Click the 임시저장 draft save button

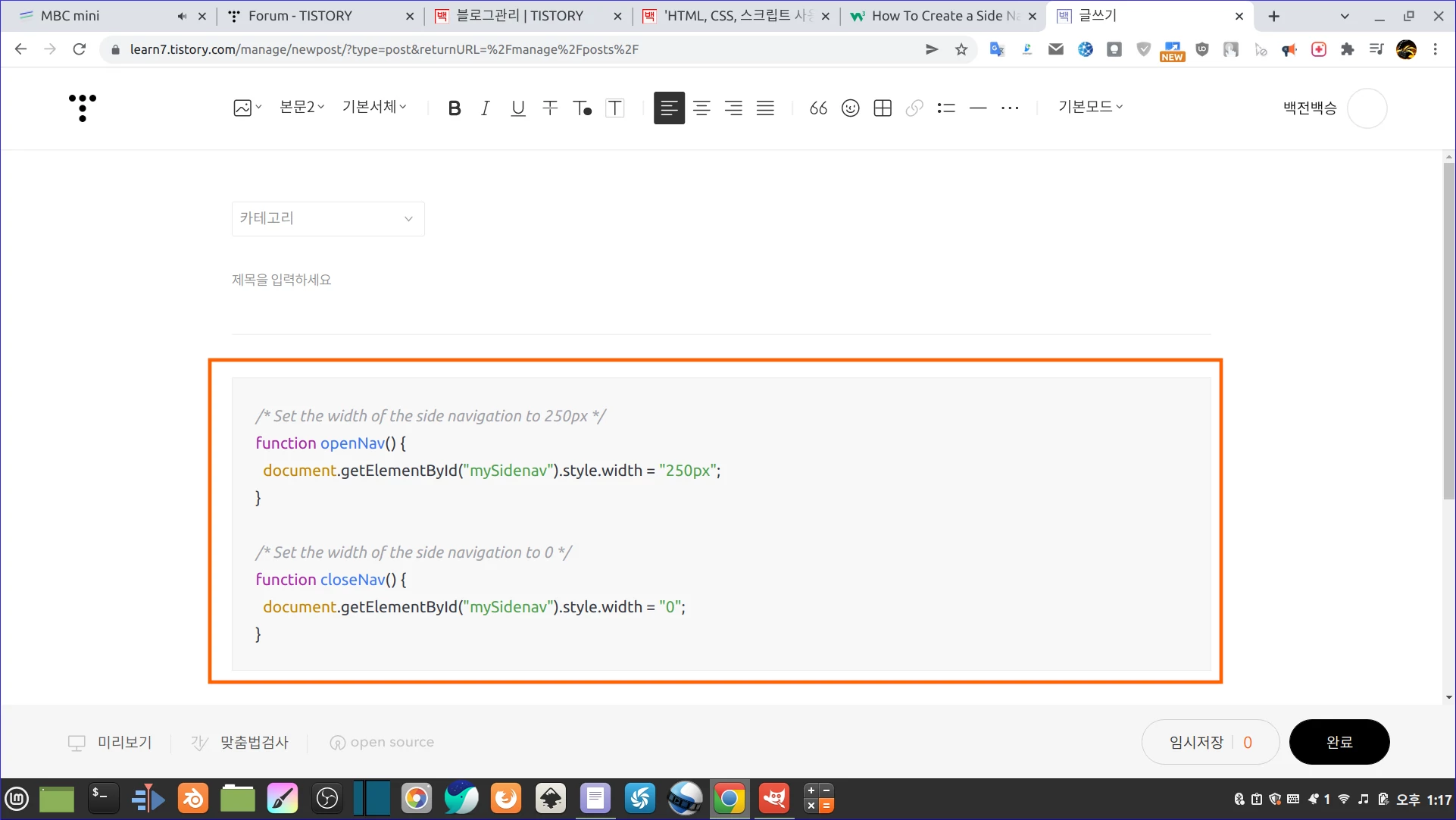(1197, 742)
